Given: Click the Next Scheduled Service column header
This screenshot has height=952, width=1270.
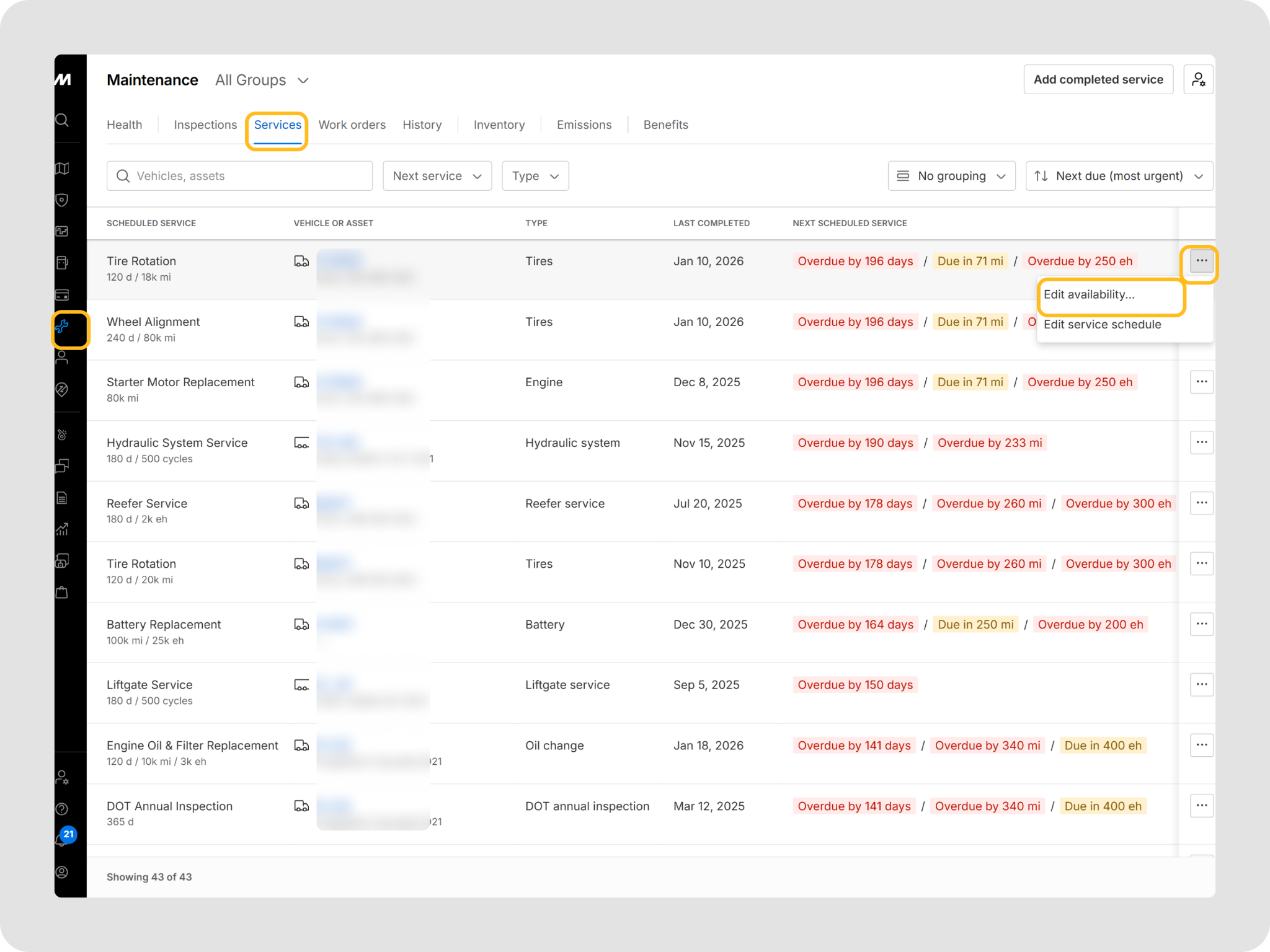Looking at the screenshot, I should click(850, 223).
